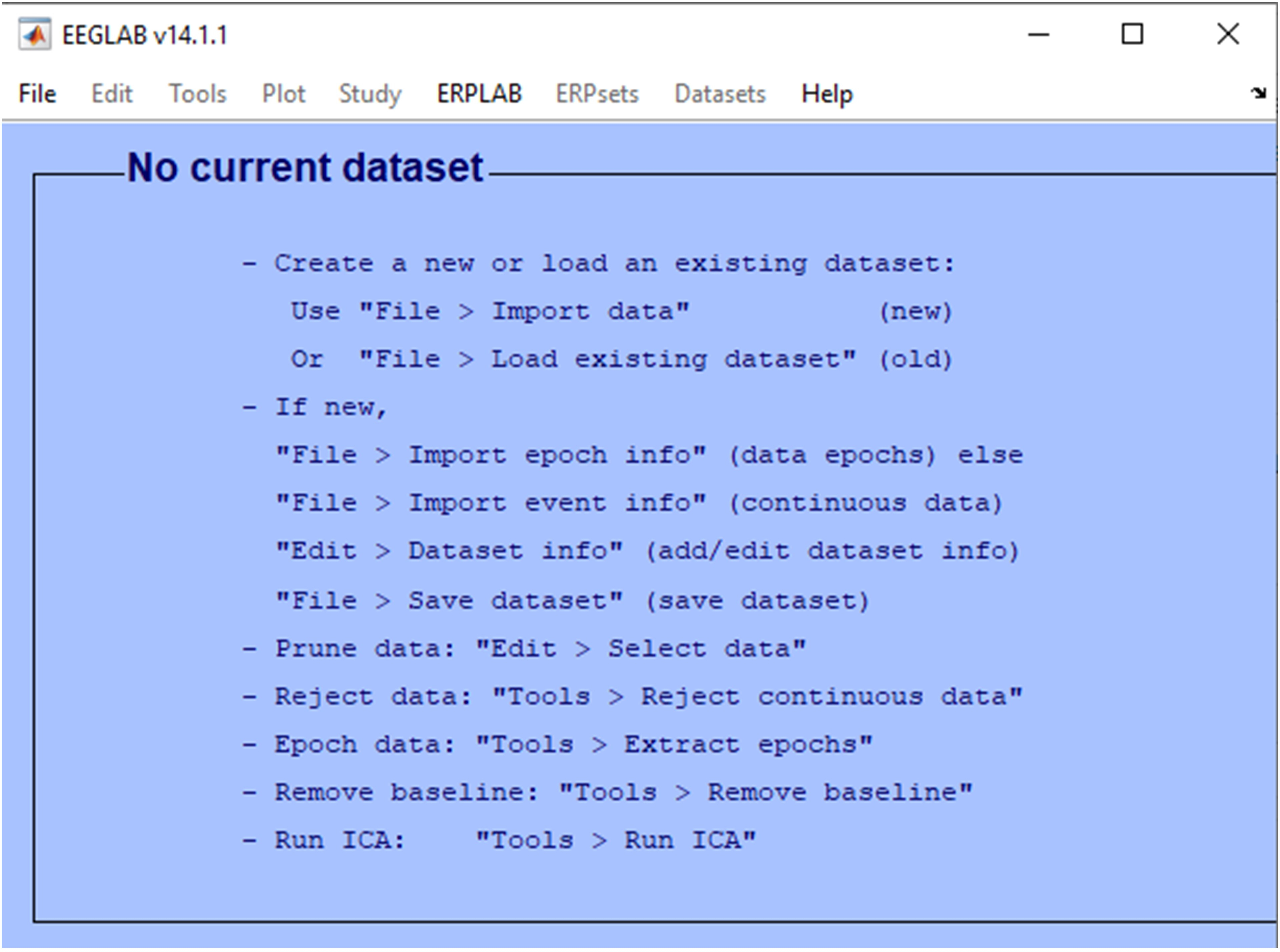Viewport: 1280px width, 952px height.
Task: Open the Help menu
Action: tap(827, 94)
